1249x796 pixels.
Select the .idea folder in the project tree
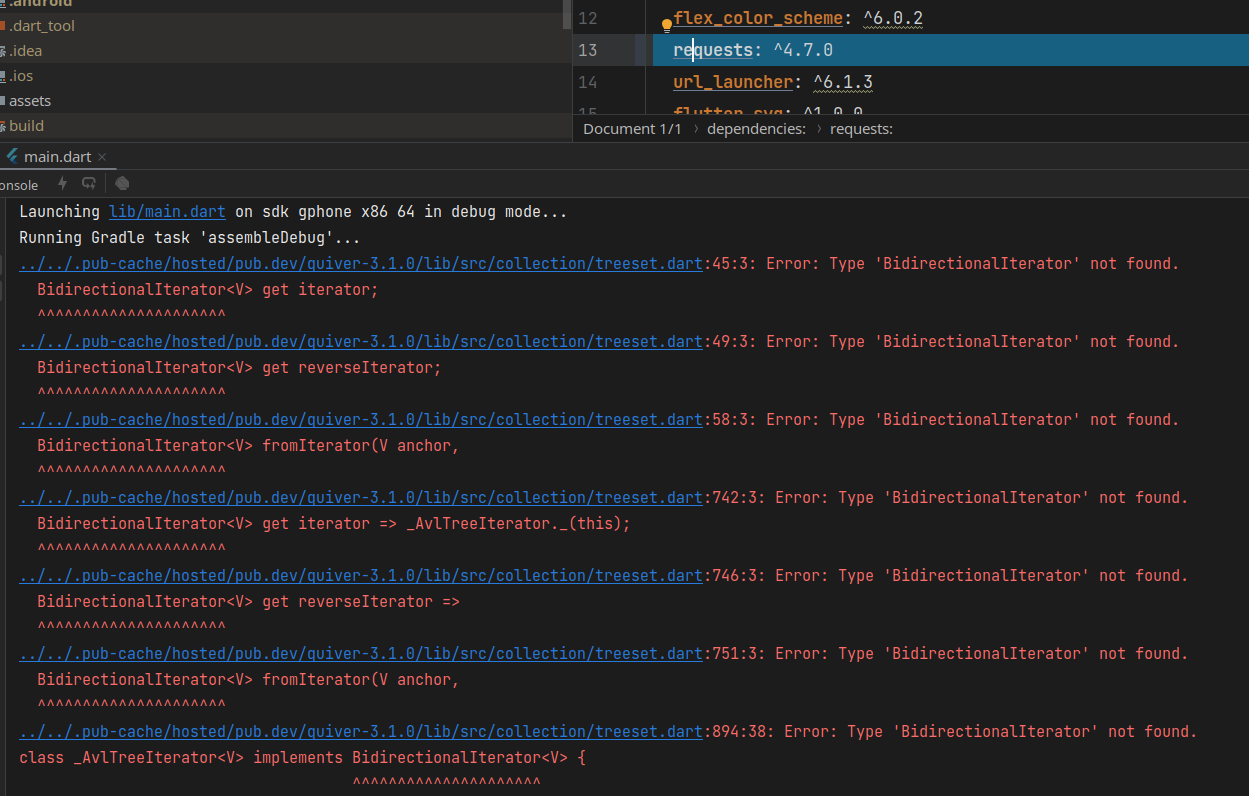point(24,50)
